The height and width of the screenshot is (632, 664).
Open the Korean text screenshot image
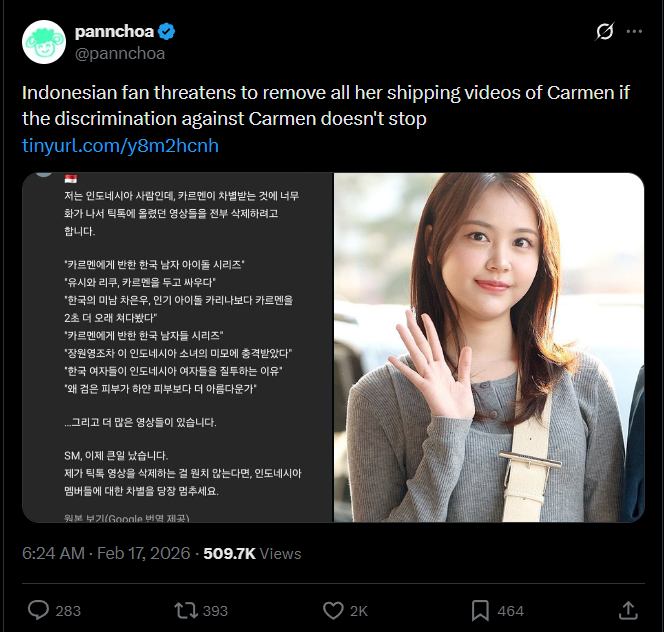(x=178, y=347)
